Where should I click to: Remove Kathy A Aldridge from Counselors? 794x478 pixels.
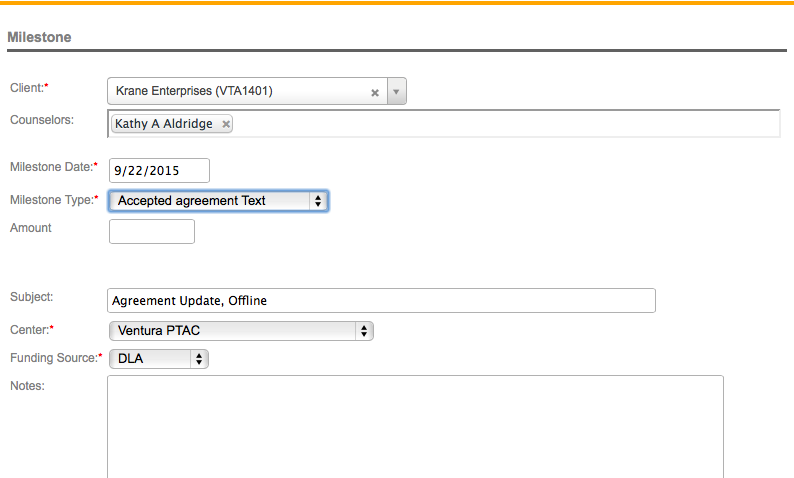[x=226, y=124]
